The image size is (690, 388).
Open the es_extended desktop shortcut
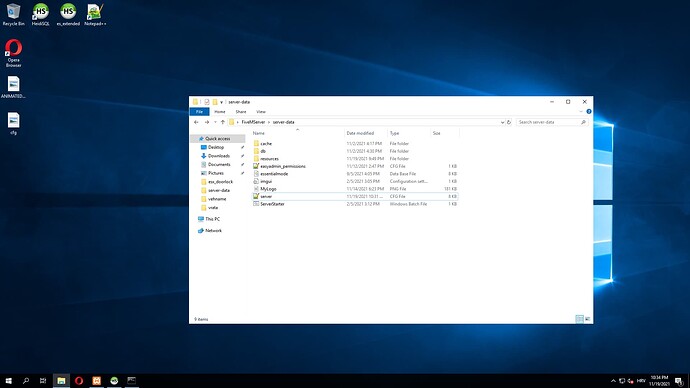[68, 15]
